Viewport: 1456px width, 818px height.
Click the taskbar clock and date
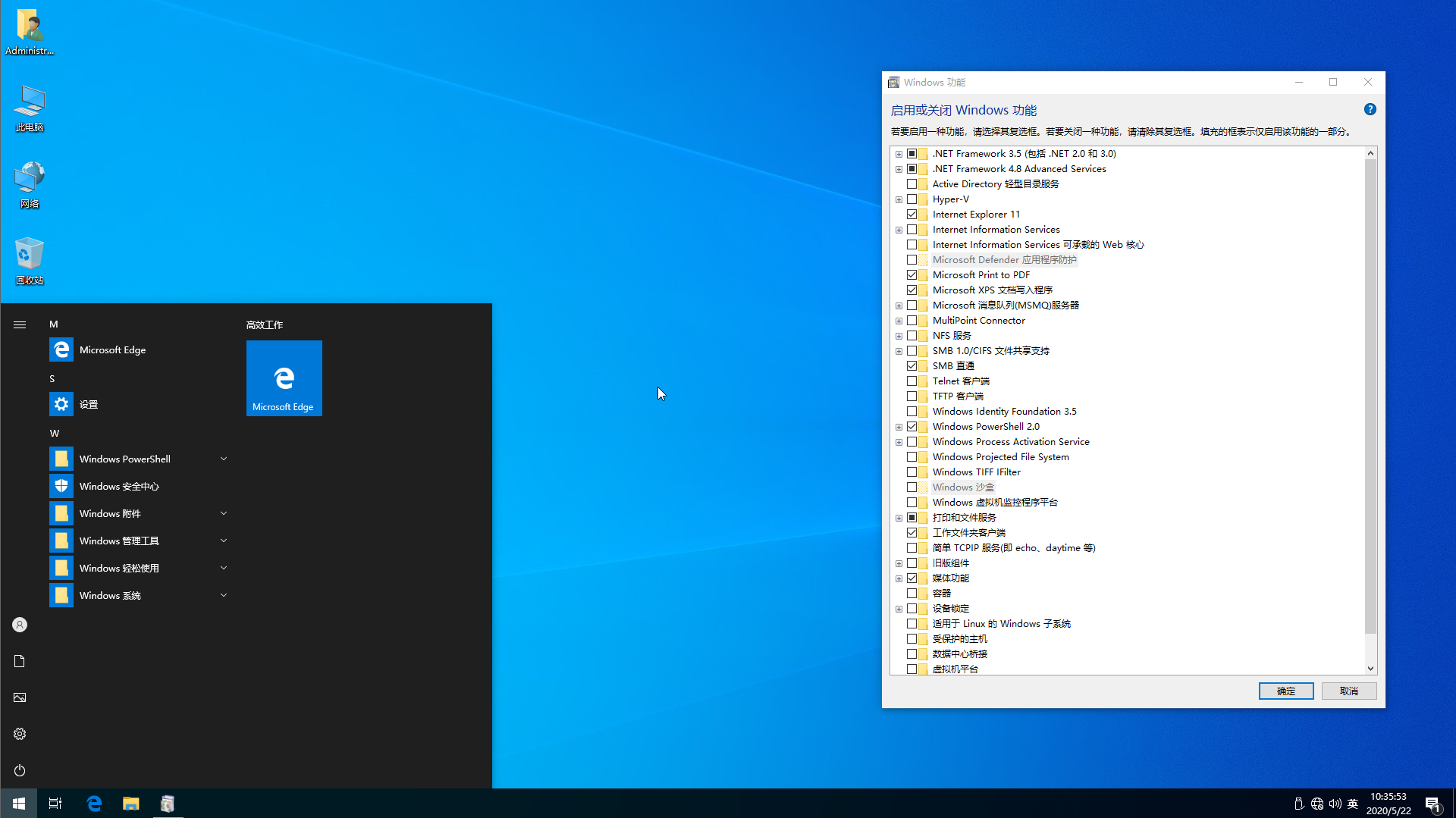[x=1389, y=804]
